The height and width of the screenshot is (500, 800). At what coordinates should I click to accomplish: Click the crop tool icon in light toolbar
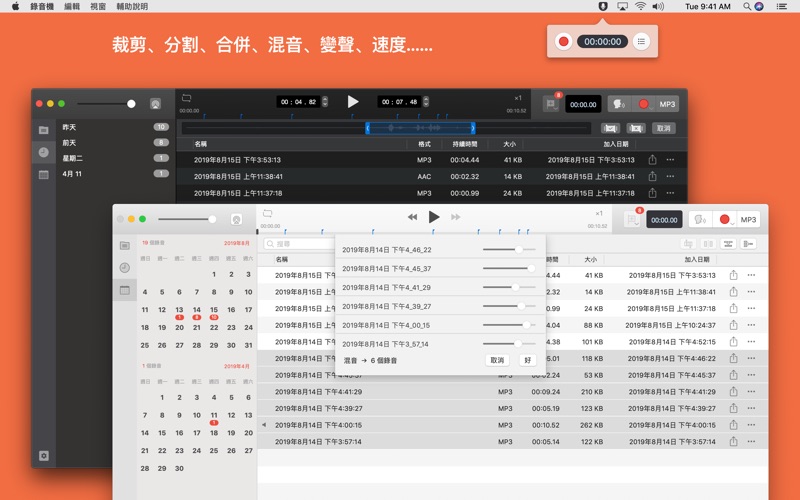coord(688,244)
